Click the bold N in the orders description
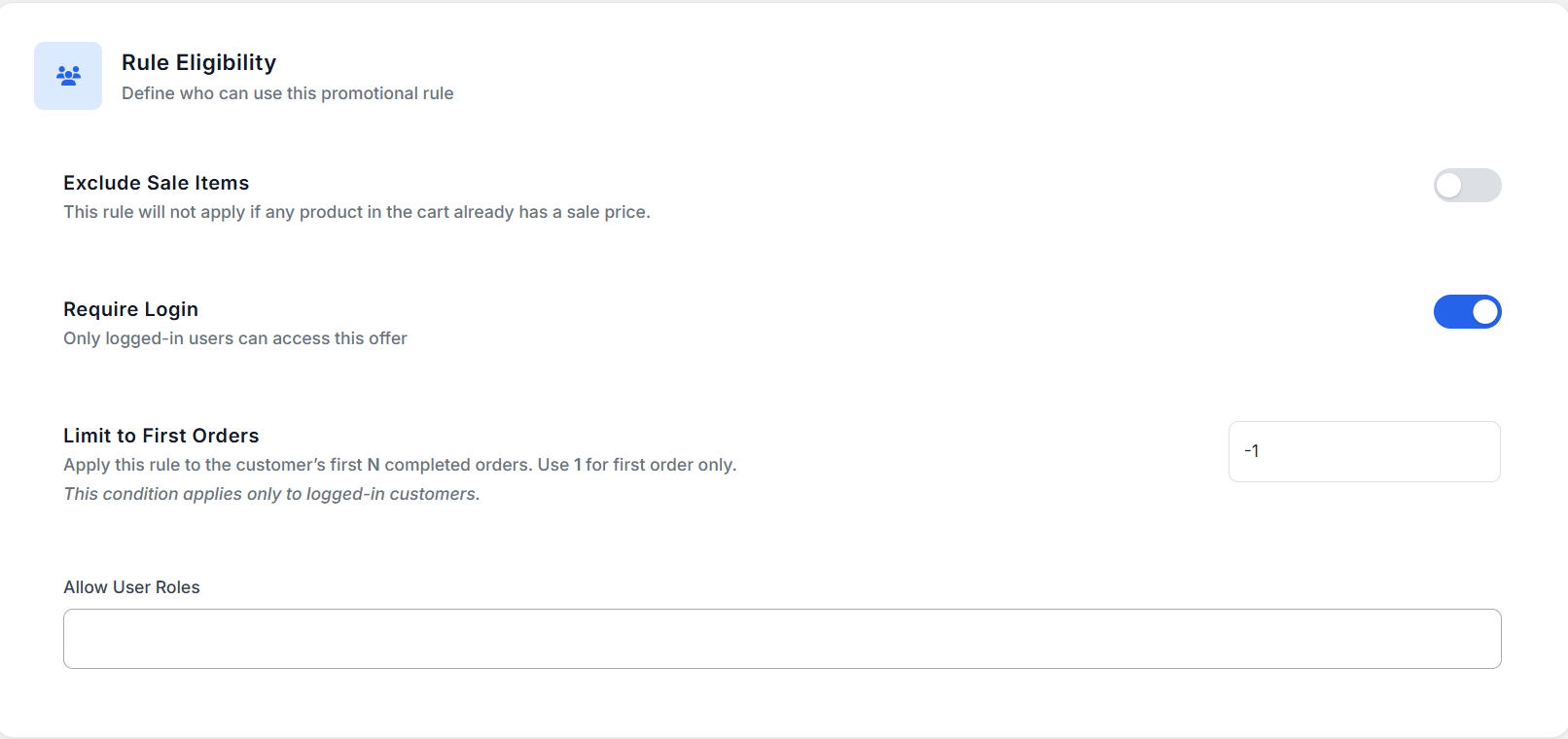This screenshot has height=739, width=1568. click(374, 465)
